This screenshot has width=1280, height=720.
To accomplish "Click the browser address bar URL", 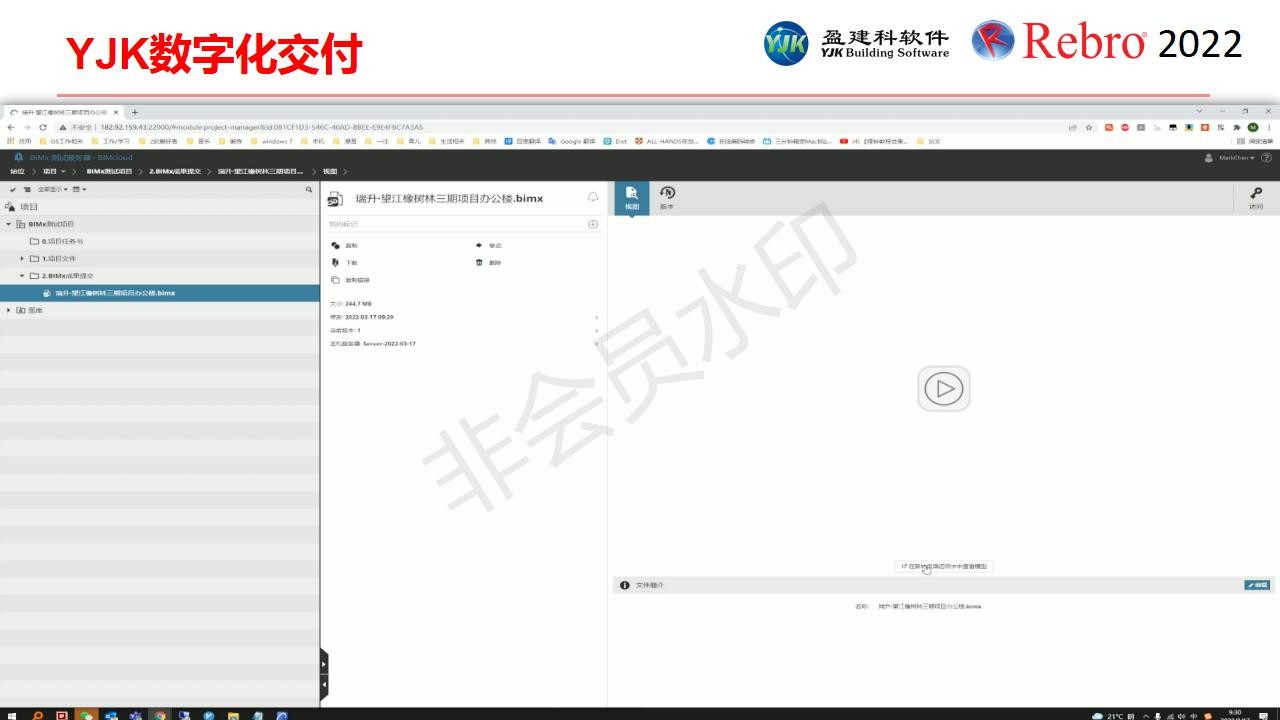I will (261, 127).
